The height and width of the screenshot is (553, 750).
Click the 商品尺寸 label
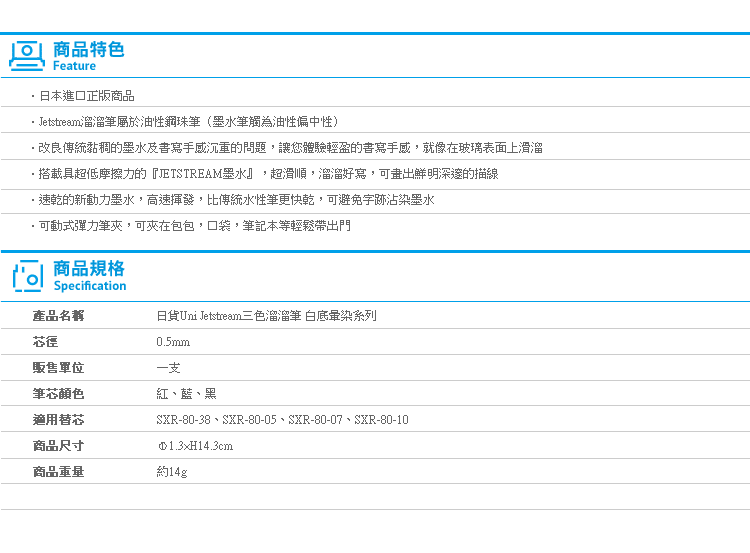(58, 446)
